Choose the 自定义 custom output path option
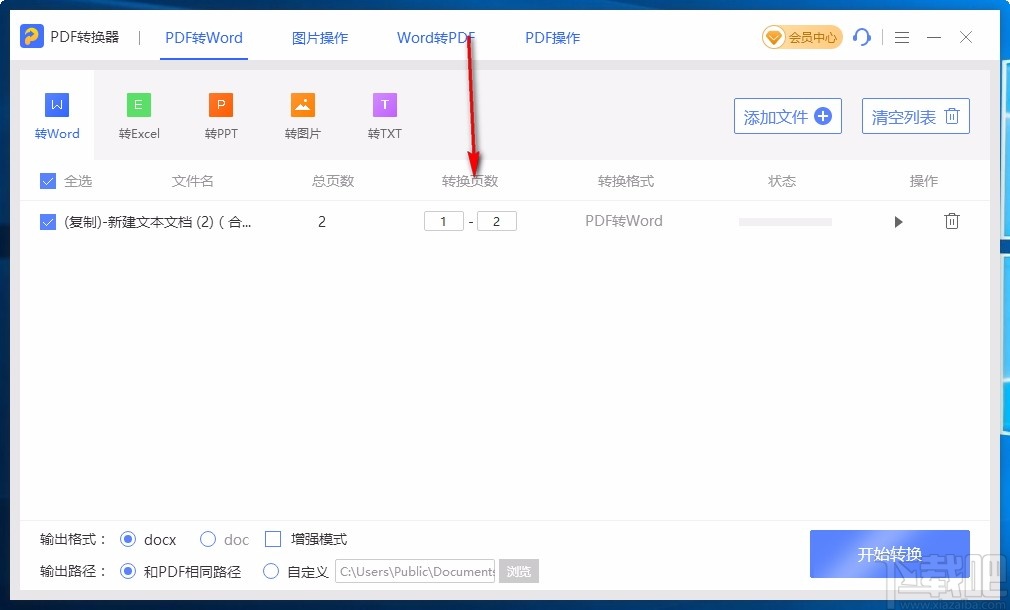 point(271,571)
